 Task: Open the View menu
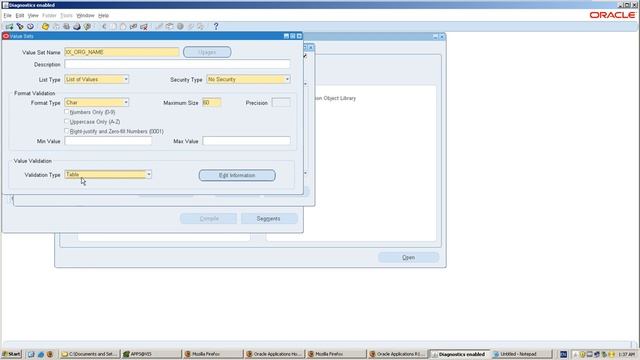33,16
